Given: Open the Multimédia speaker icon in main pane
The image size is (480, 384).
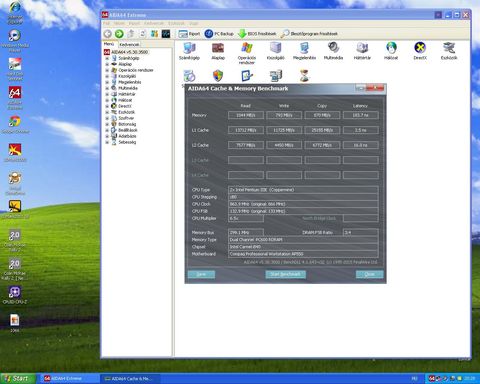Looking at the screenshot, I should click(x=333, y=51).
